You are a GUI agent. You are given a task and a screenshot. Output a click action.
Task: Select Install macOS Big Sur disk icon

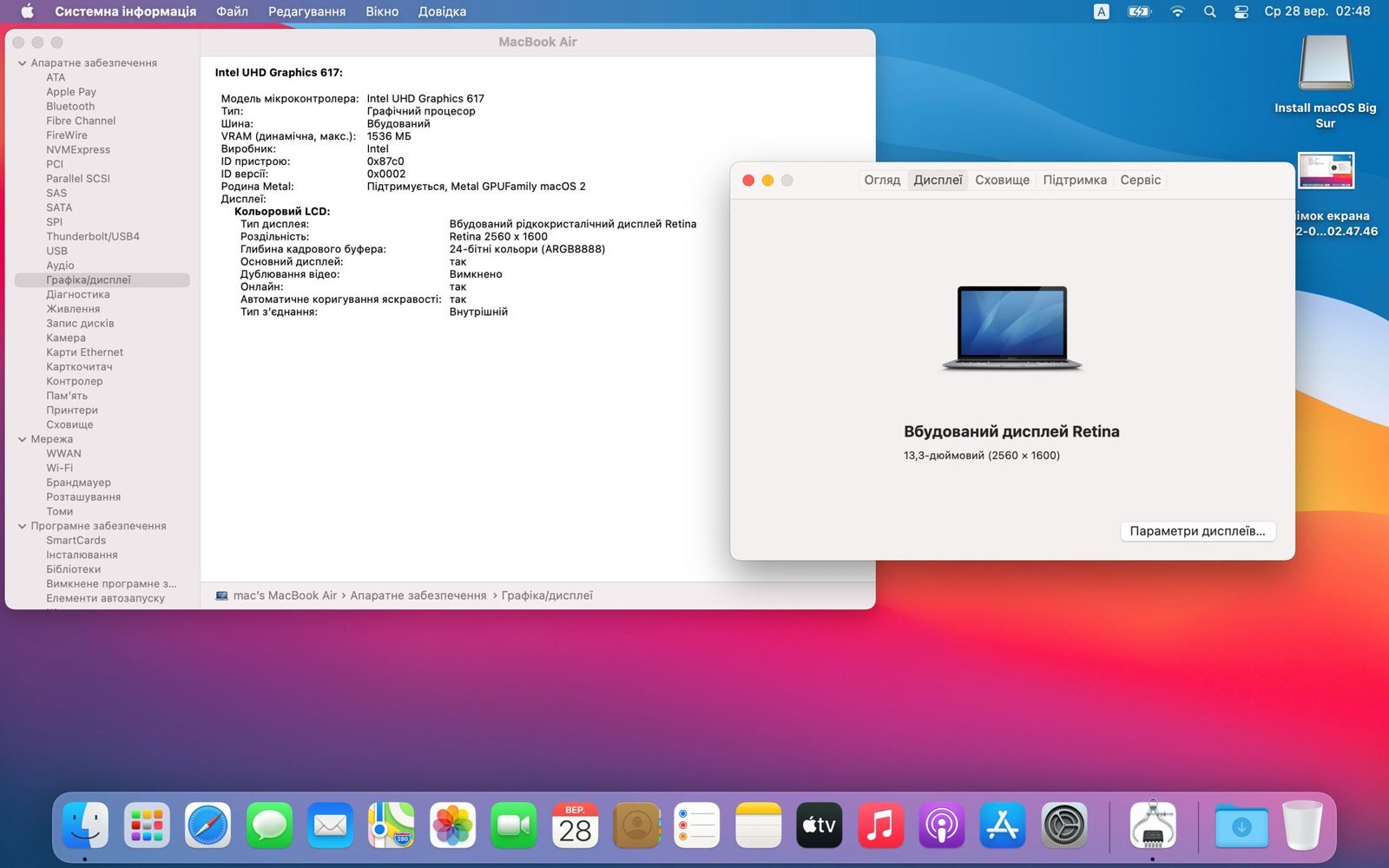(1326, 62)
